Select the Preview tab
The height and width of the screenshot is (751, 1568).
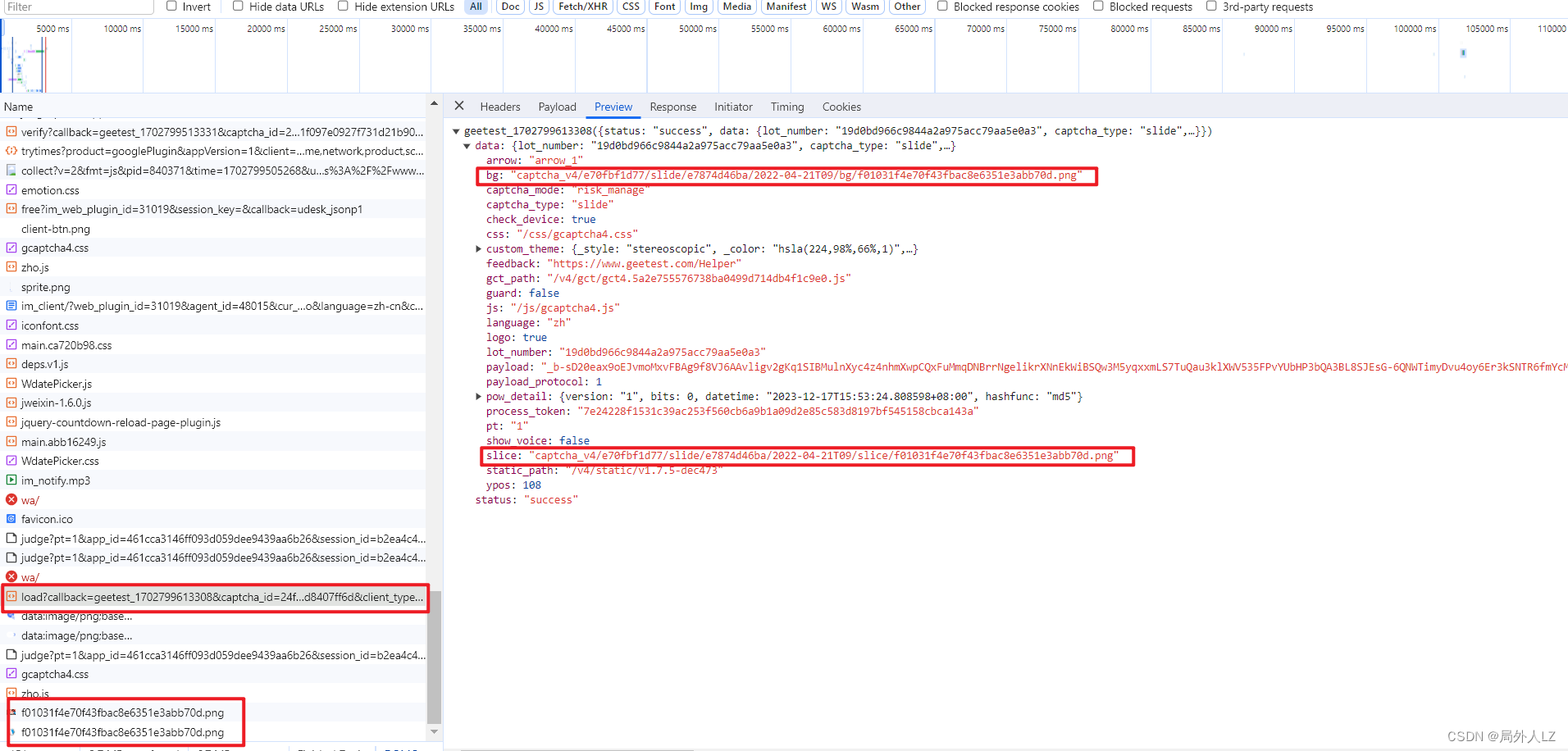[613, 107]
